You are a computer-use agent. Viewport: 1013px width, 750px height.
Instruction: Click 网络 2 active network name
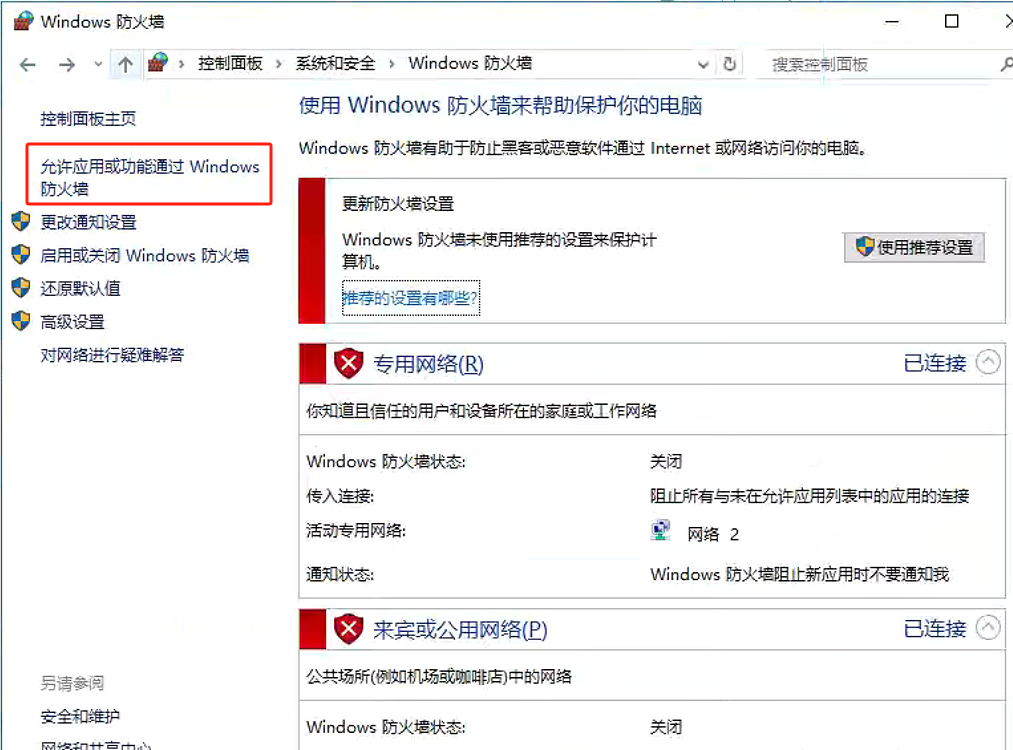pyautogui.click(x=713, y=534)
